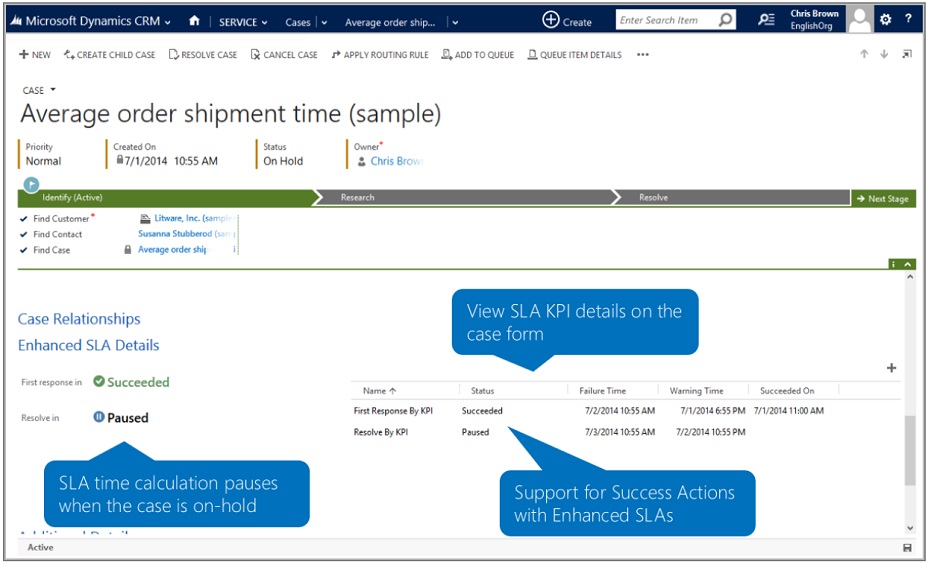928x562 pixels.
Task: Click the save icon in status bar
Action: click(x=908, y=548)
